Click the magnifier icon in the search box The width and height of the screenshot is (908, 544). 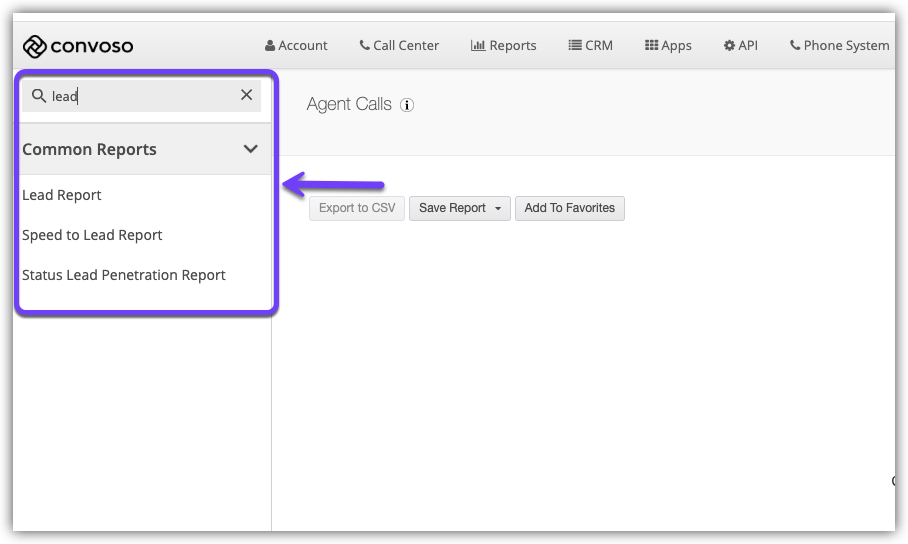(39, 96)
